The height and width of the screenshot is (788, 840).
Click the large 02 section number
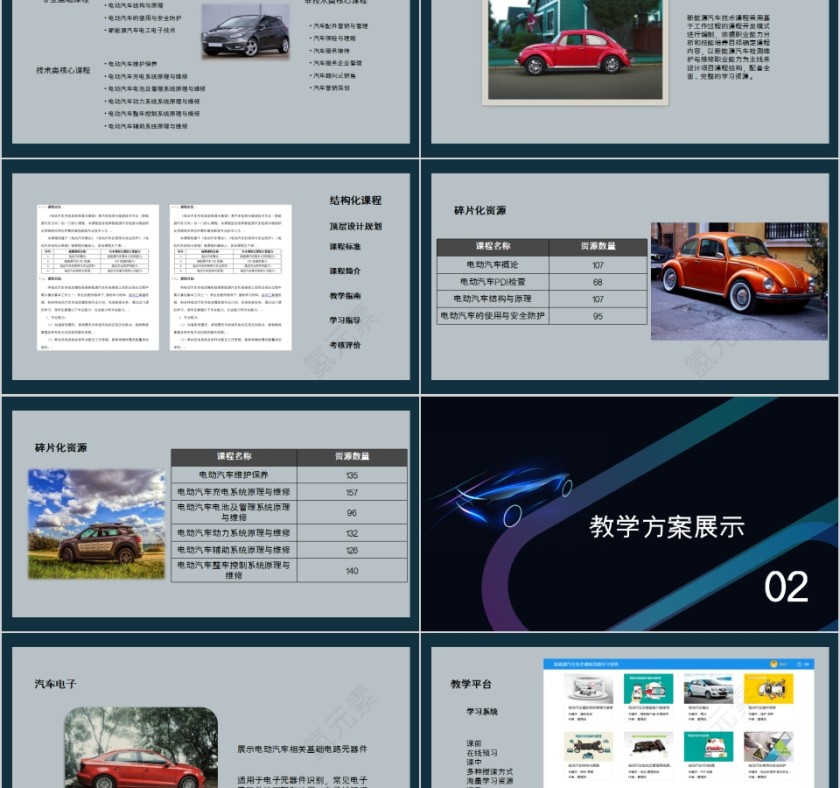(x=788, y=588)
